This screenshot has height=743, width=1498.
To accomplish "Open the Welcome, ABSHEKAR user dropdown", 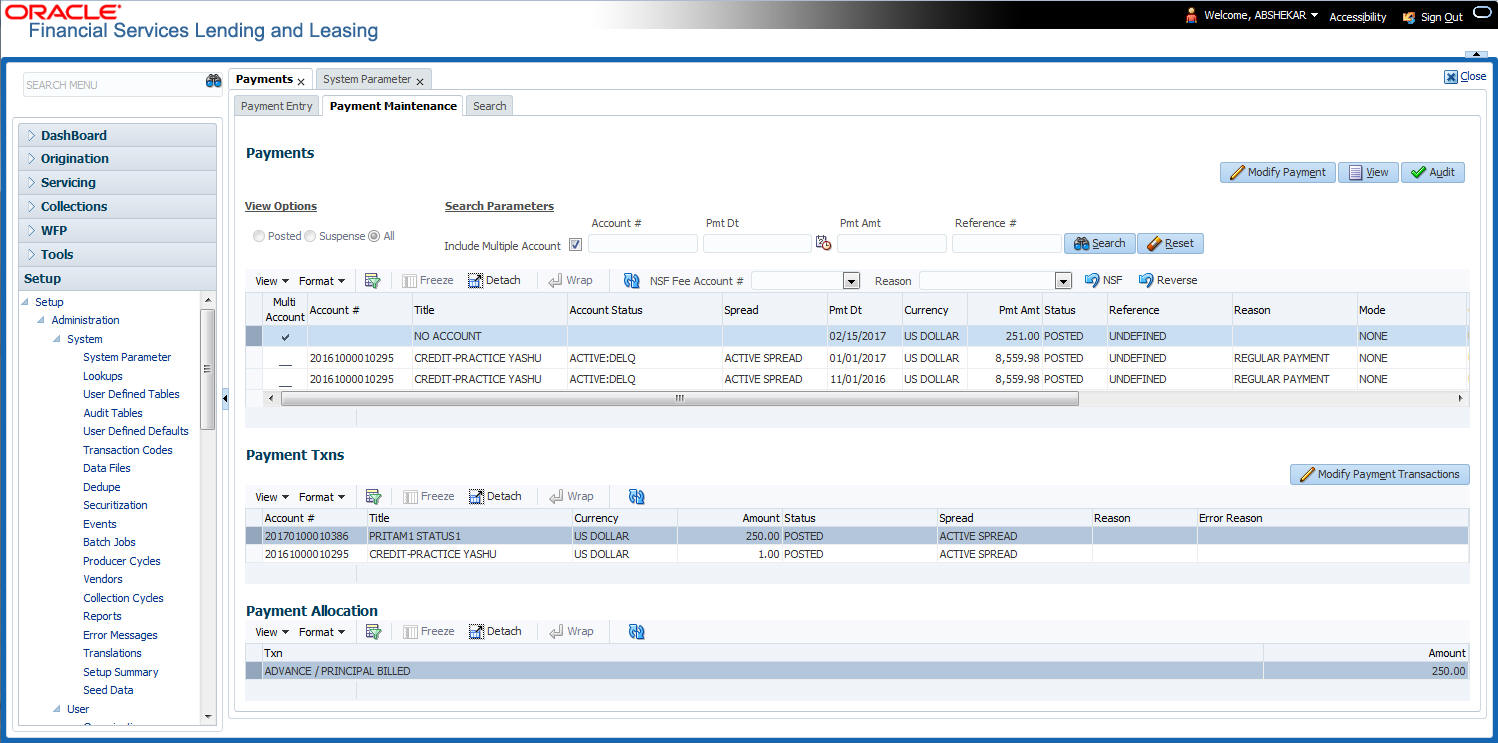I will (x=1262, y=16).
